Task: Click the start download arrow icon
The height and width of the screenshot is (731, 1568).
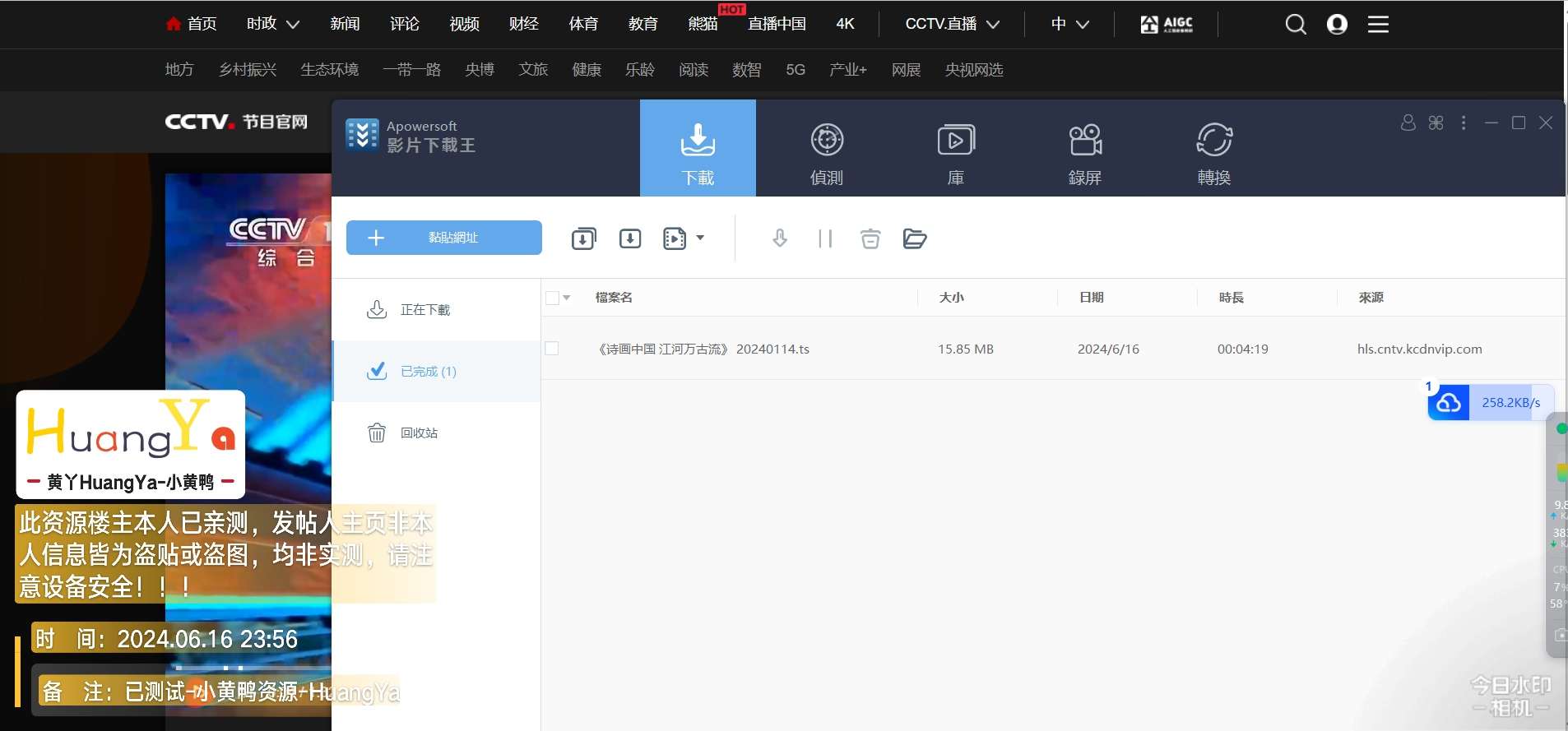Action: (x=780, y=238)
